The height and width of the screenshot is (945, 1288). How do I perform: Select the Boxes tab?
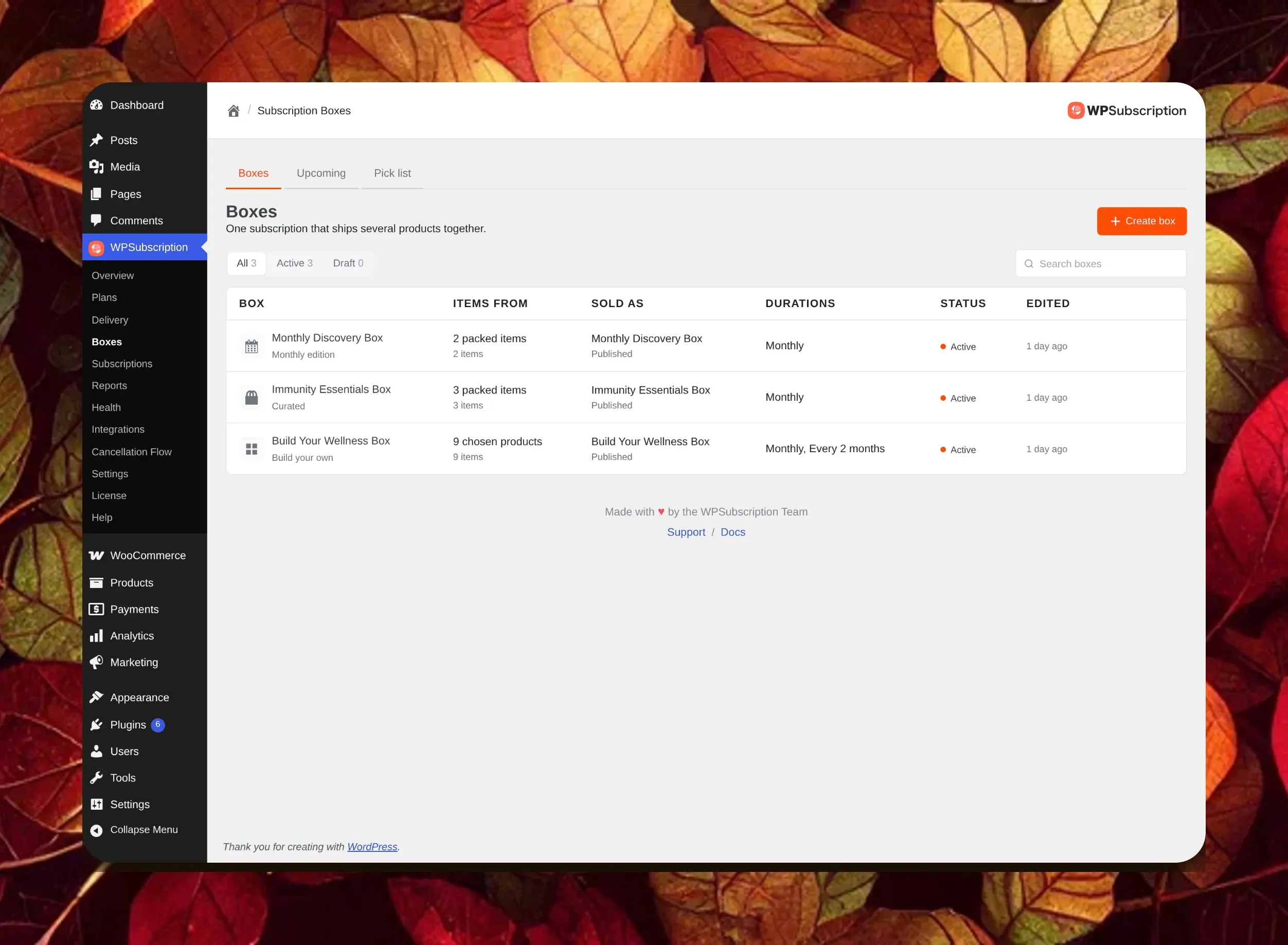pos(254,173)
